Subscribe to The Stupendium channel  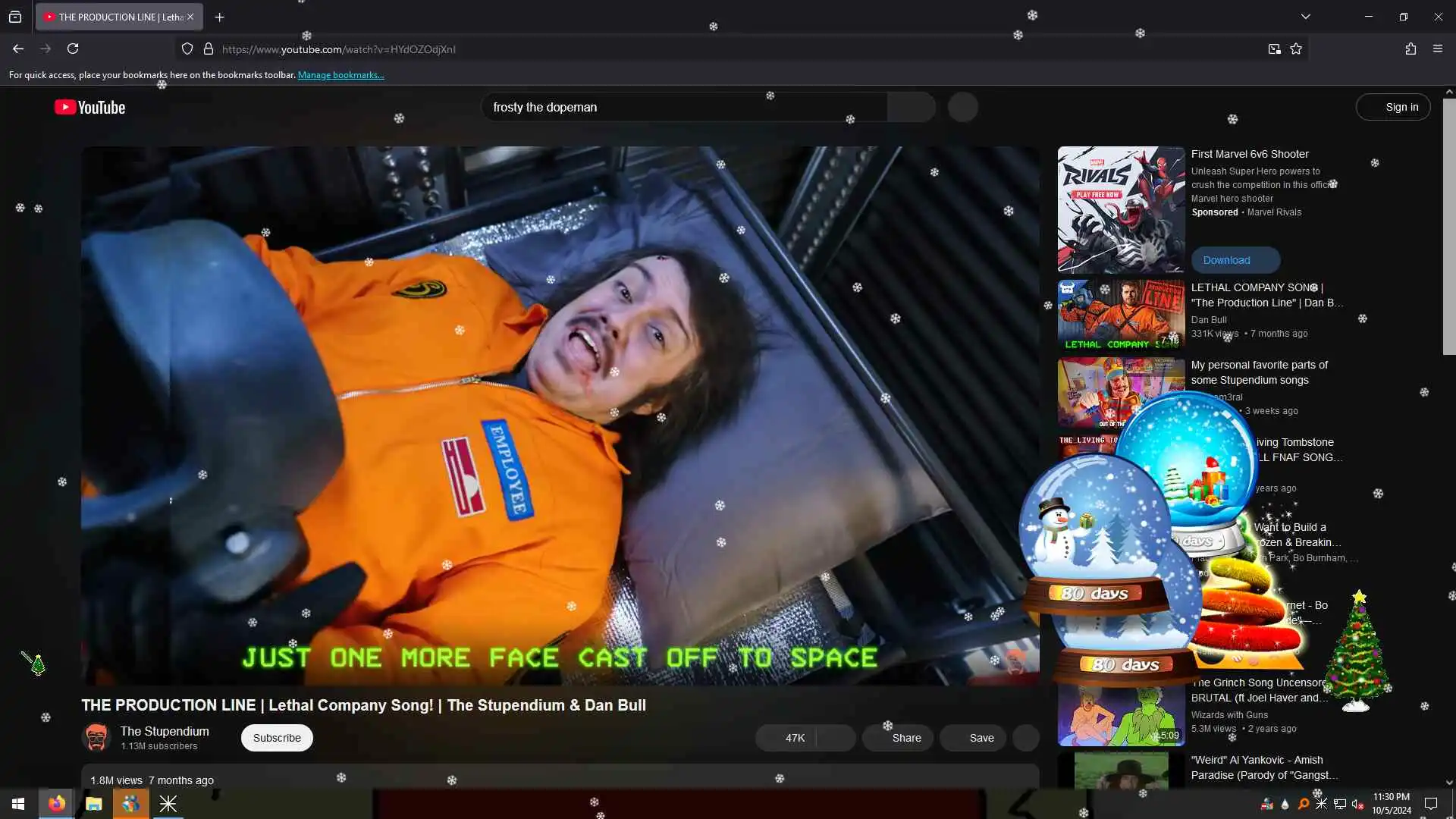(277, 737)
